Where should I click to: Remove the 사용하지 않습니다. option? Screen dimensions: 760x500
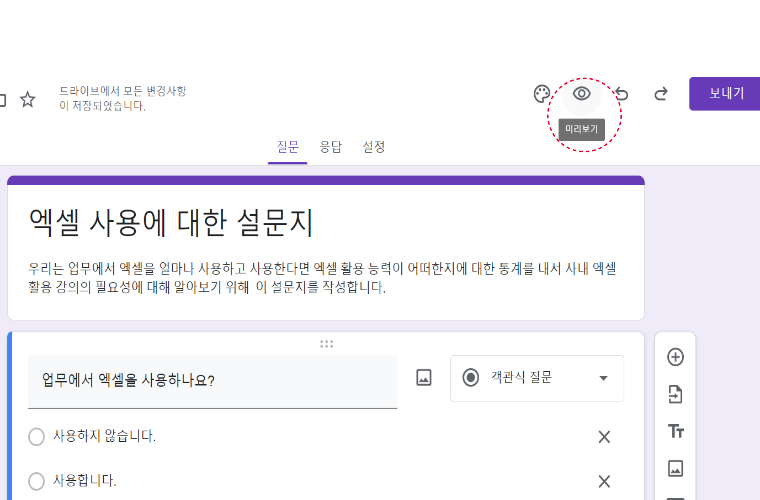[x=604, y=437]
